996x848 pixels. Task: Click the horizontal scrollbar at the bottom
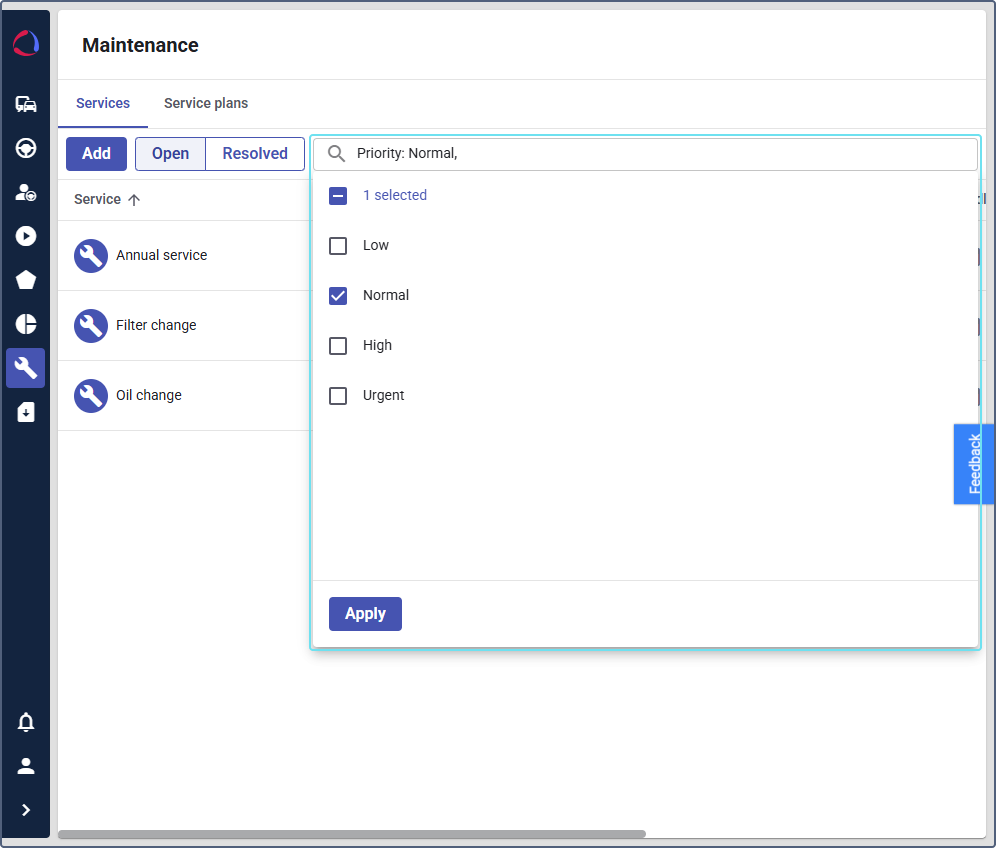[352, 833]
